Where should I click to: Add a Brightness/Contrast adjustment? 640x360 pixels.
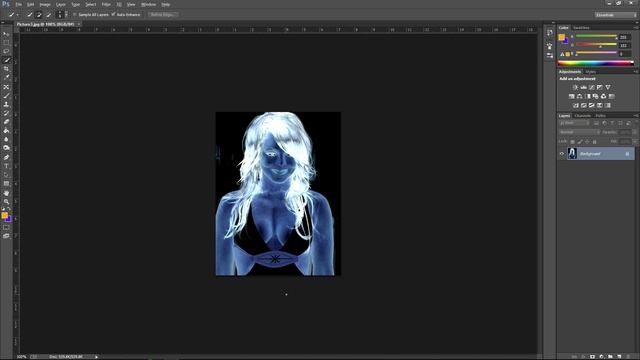point(575,87)
